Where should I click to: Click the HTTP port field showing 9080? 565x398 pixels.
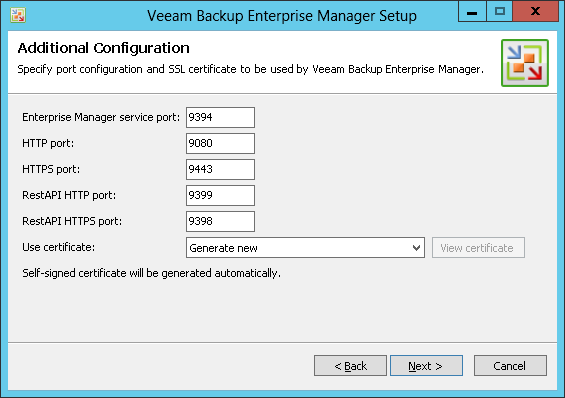220,143
